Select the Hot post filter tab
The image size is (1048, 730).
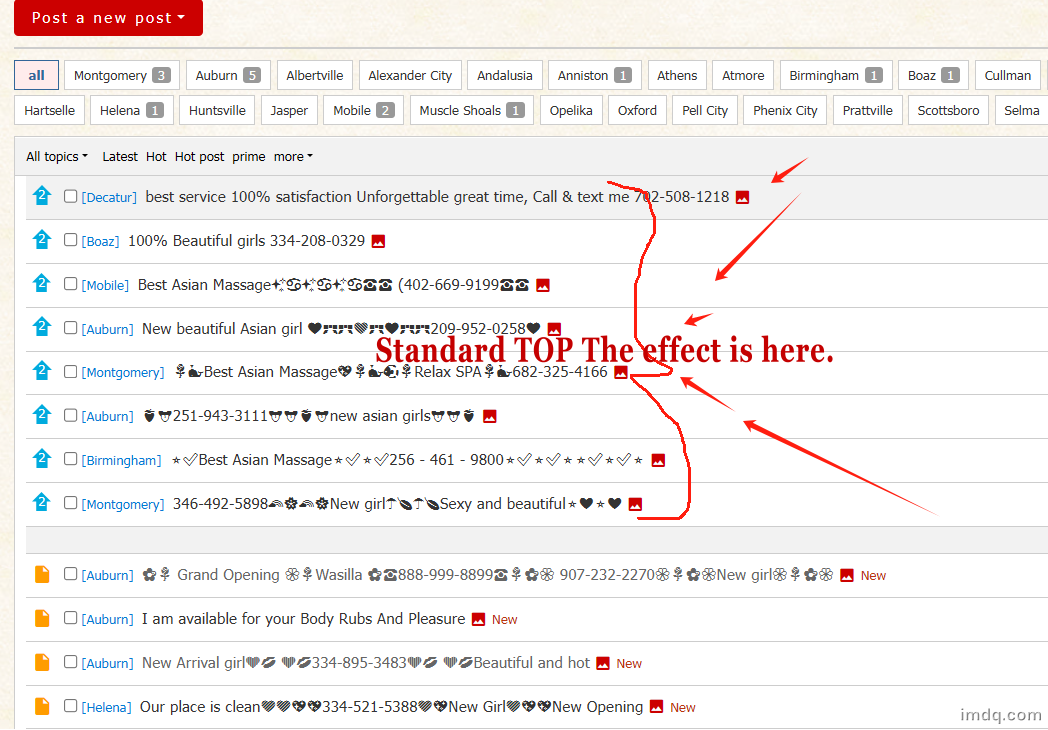pyautogui.click(x=199, y=156)
